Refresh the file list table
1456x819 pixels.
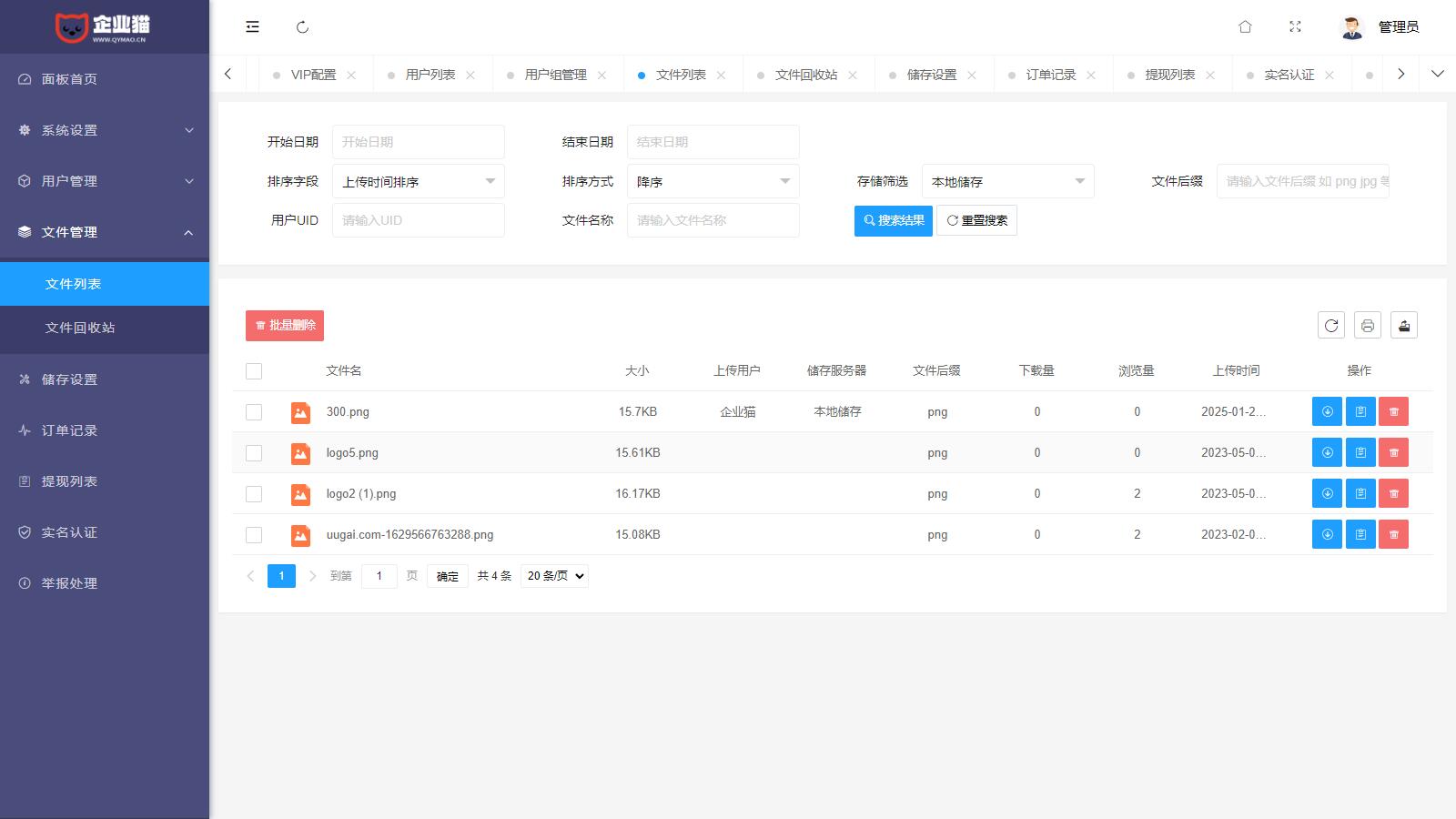coord(1330,325)
